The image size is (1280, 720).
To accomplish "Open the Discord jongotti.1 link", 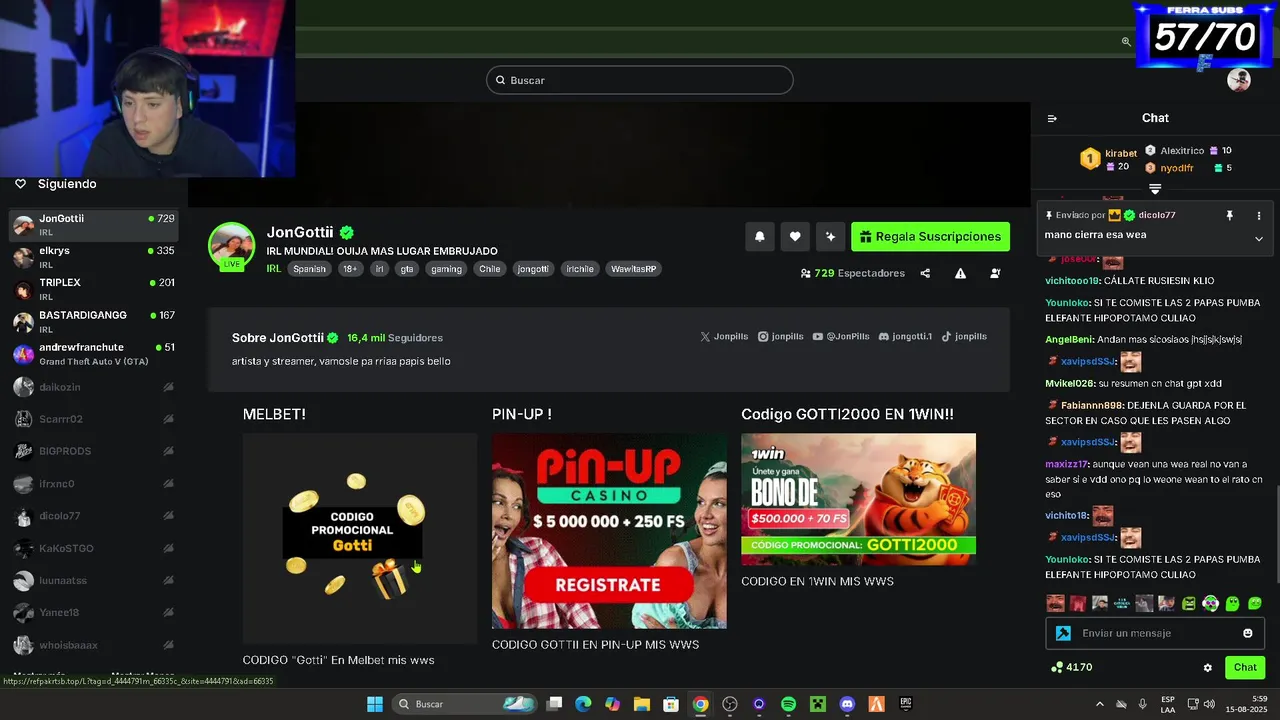I will click(905, 337).
